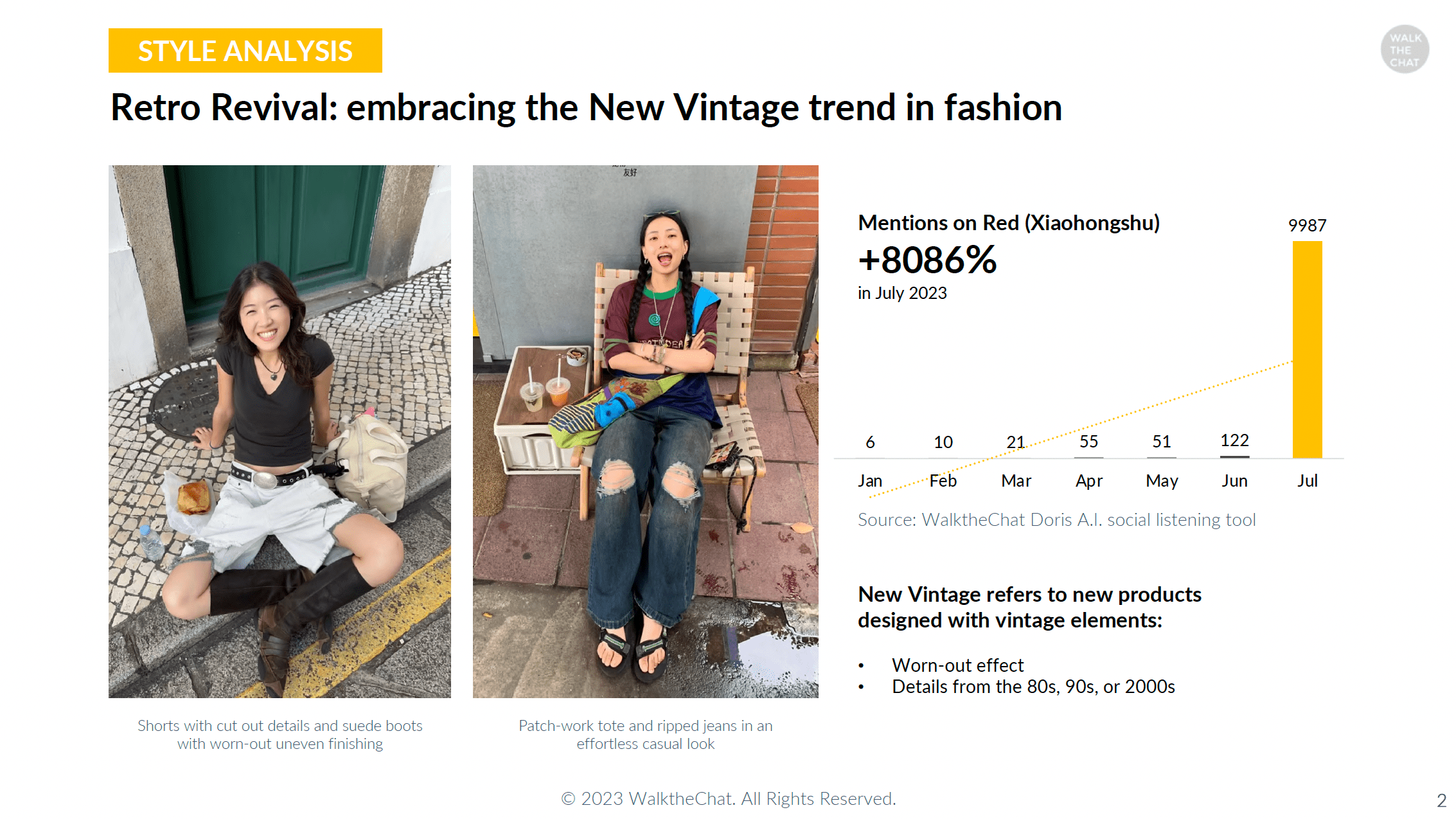This screenshot has width=1456, height=819.
Task: Click the WalktheChat logo icon
Action: click(x=1405, y=50)
